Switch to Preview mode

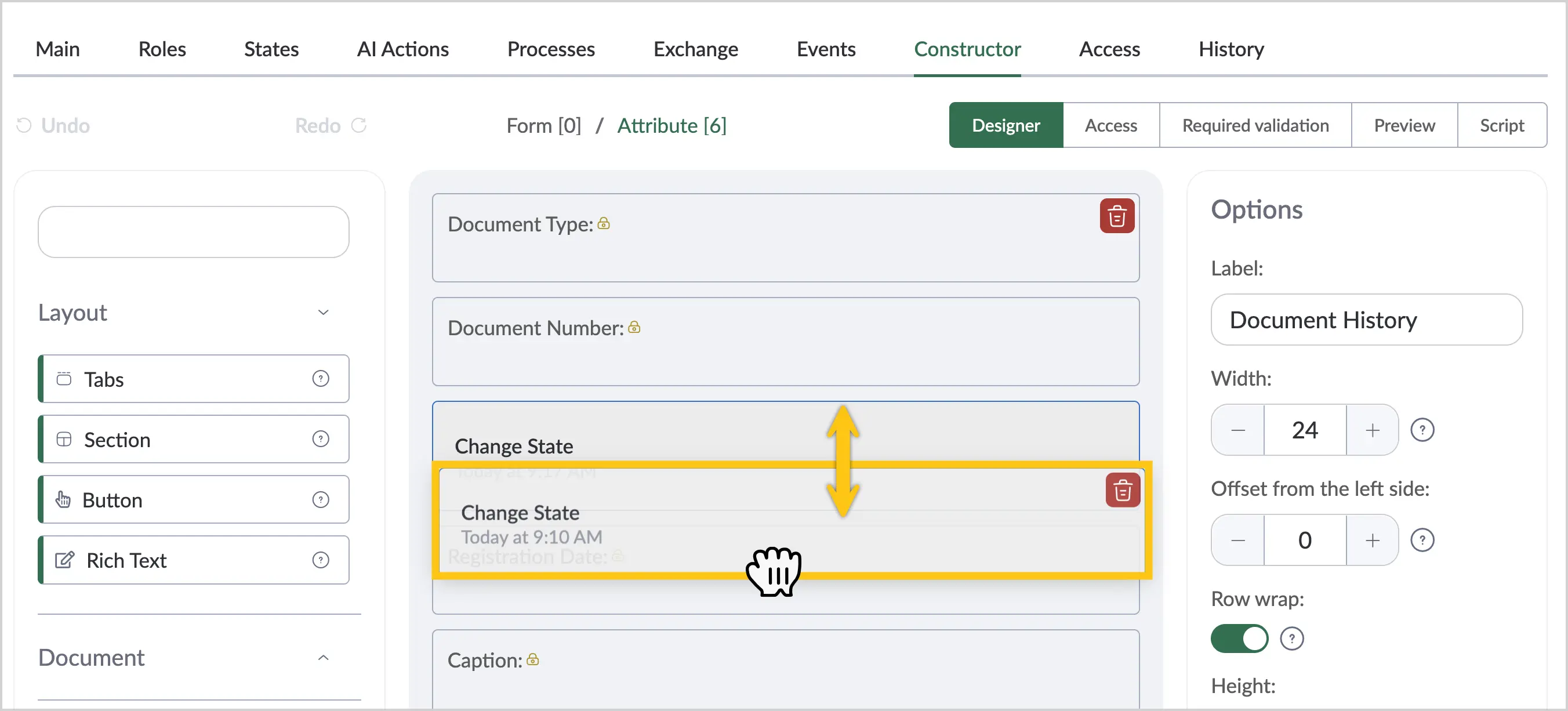[1404, 125]
